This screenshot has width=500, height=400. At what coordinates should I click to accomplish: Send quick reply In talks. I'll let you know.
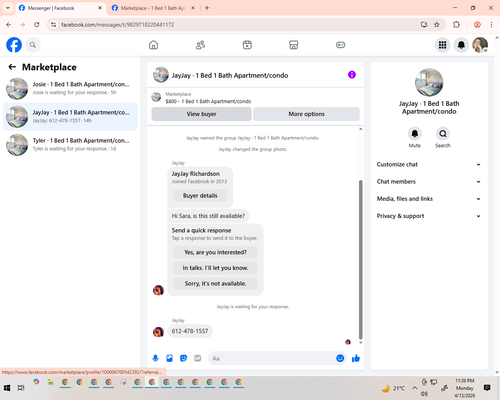[215, 268]
